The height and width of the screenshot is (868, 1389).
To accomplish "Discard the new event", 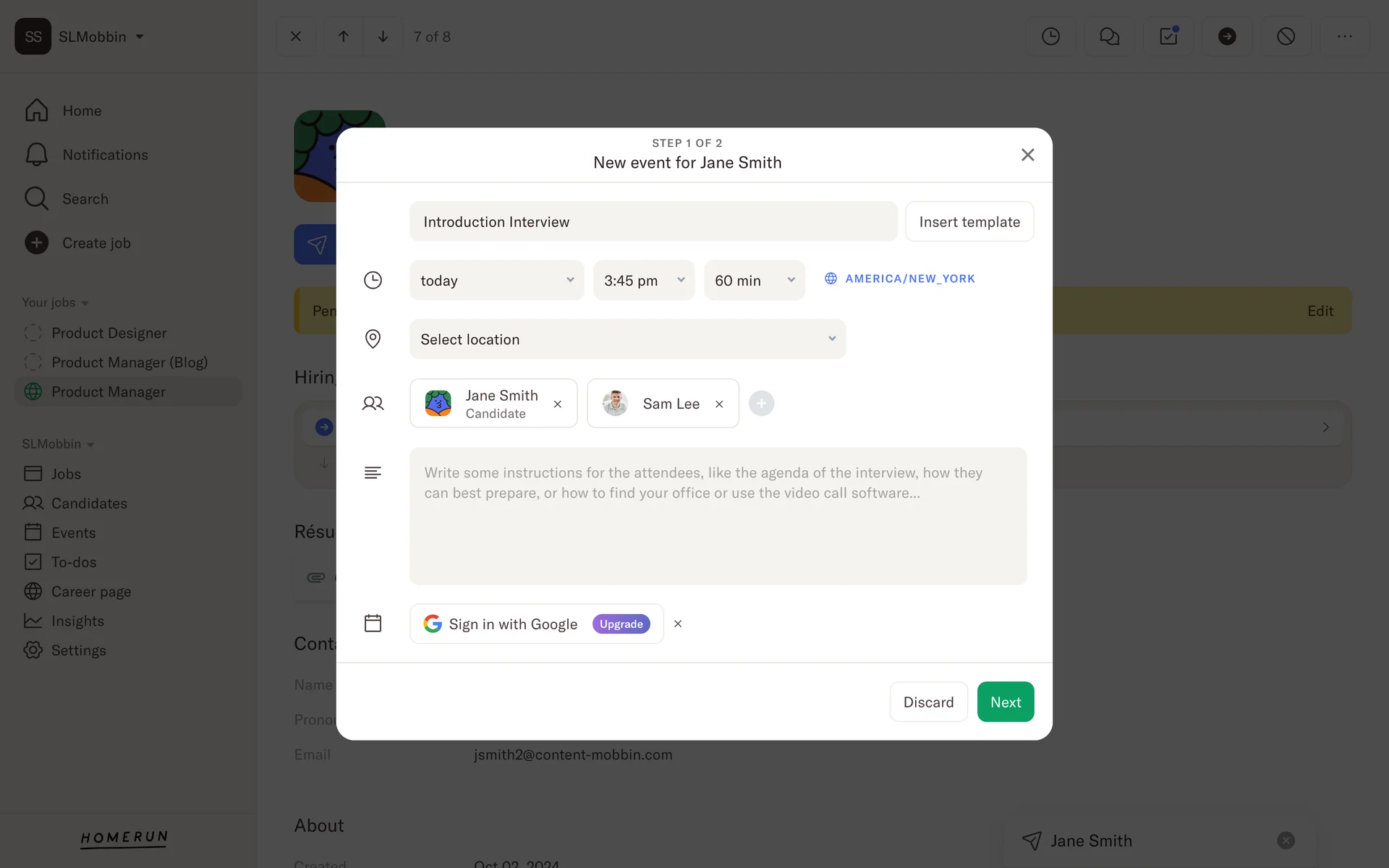I will (x=928, y=702).
